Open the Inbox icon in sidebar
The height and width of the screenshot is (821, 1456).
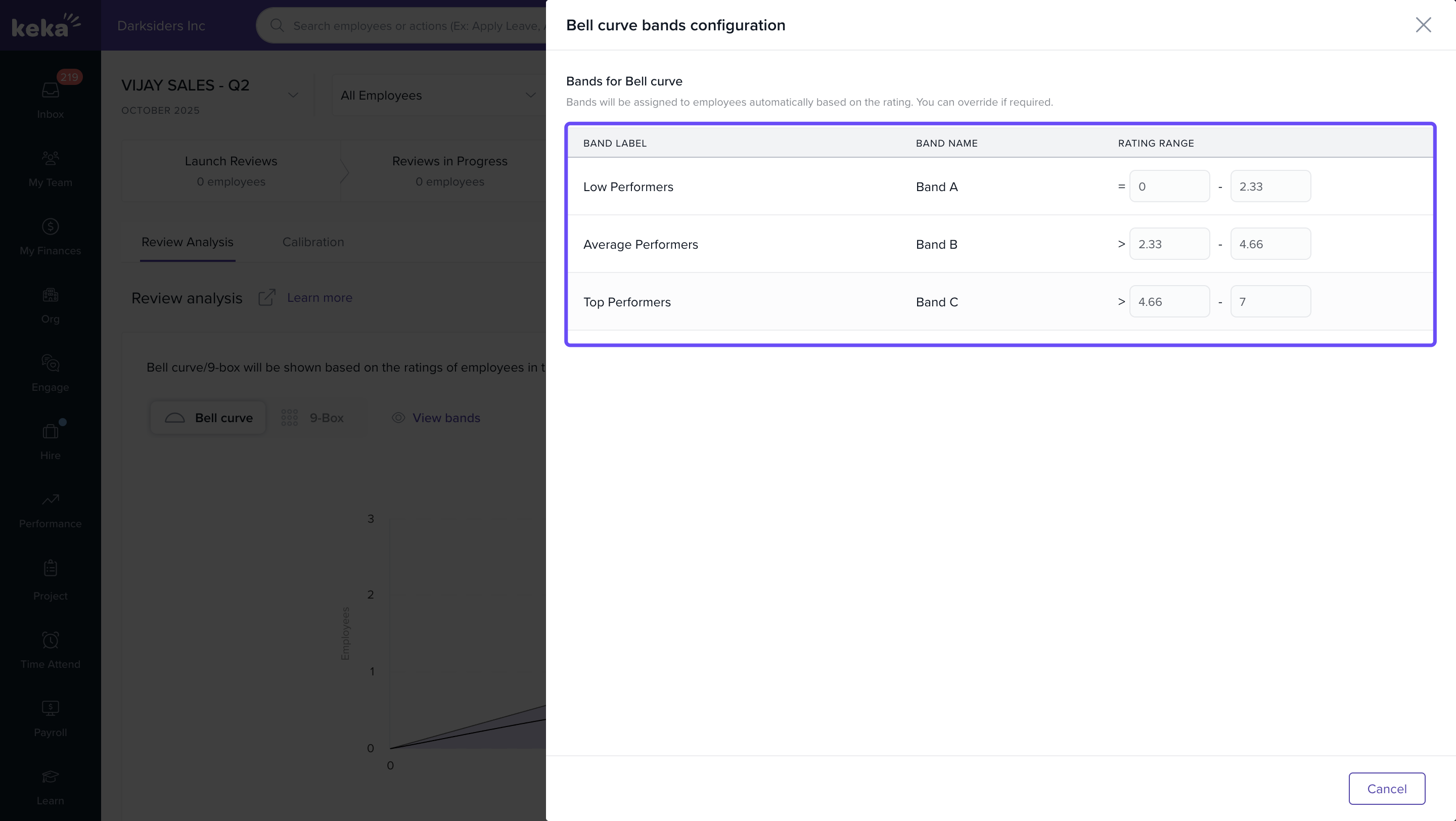tap(50, 90)
